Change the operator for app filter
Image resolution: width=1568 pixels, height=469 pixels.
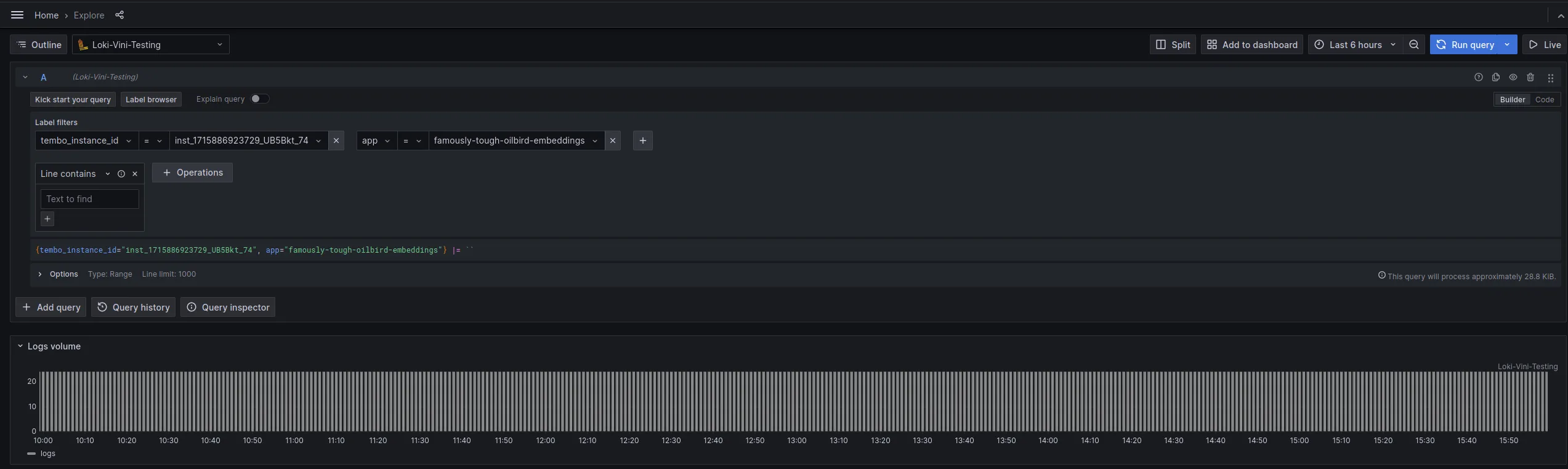(x=413, y=141)
